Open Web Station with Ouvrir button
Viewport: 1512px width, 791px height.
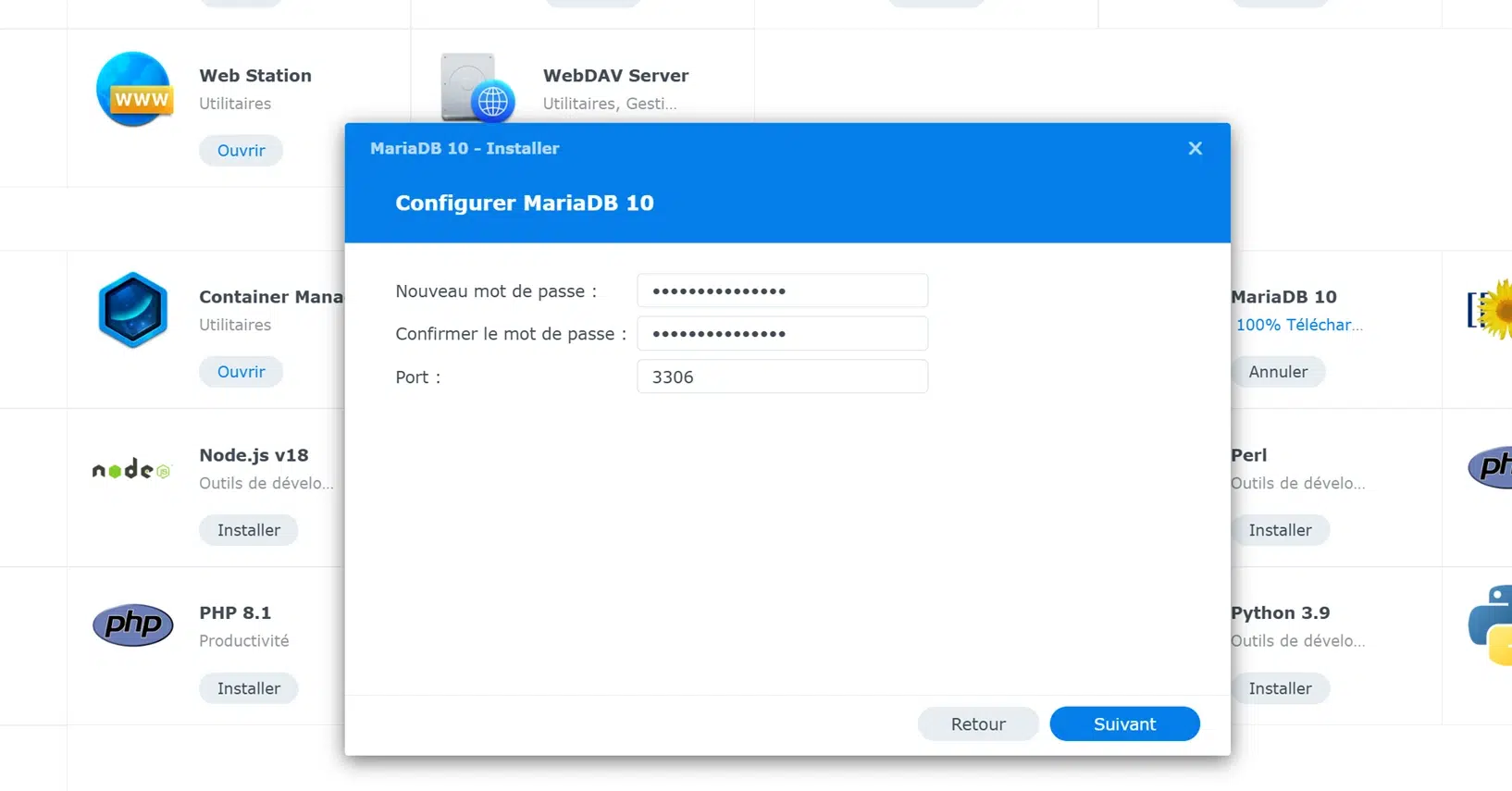(241, 150)
